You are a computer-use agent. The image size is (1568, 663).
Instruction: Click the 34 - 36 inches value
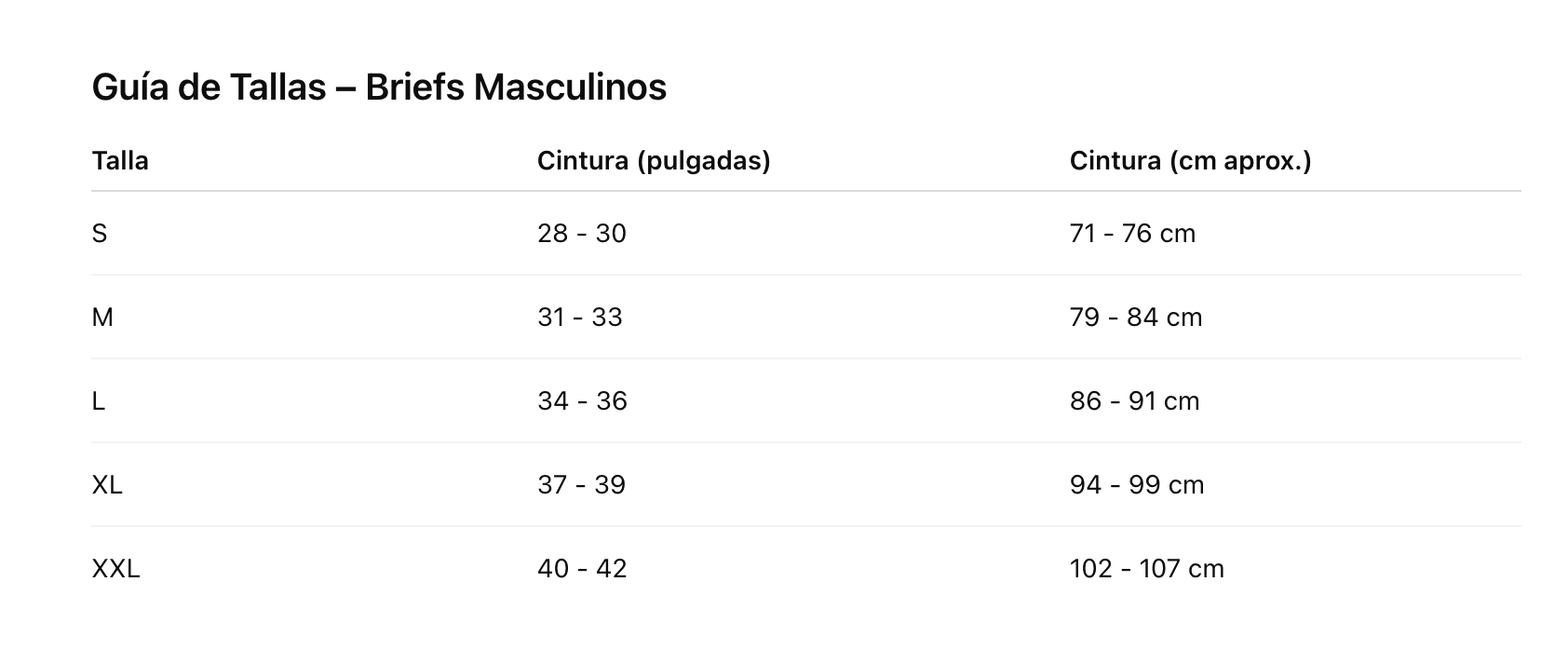click(582, 401)
